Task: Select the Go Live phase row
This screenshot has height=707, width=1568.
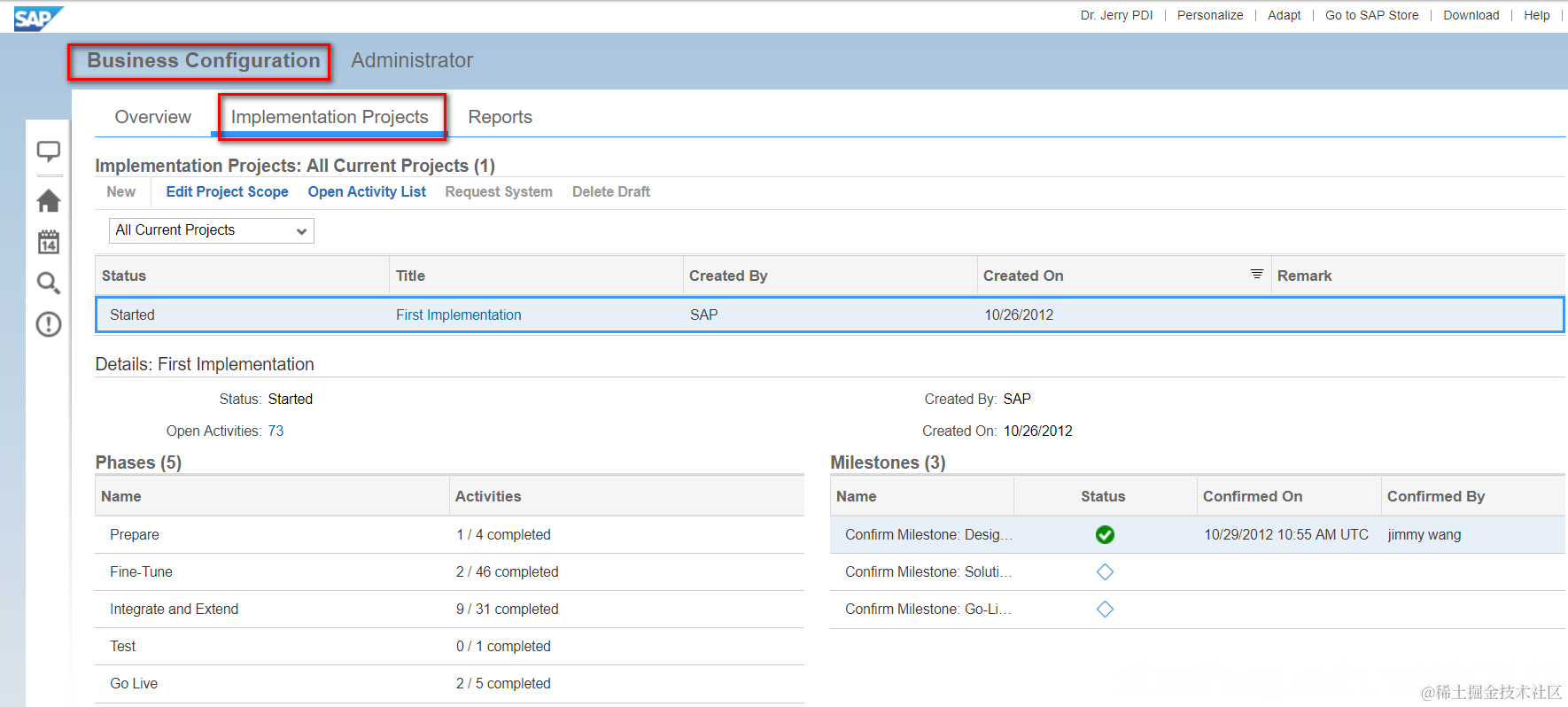Action: pos(449,683)
